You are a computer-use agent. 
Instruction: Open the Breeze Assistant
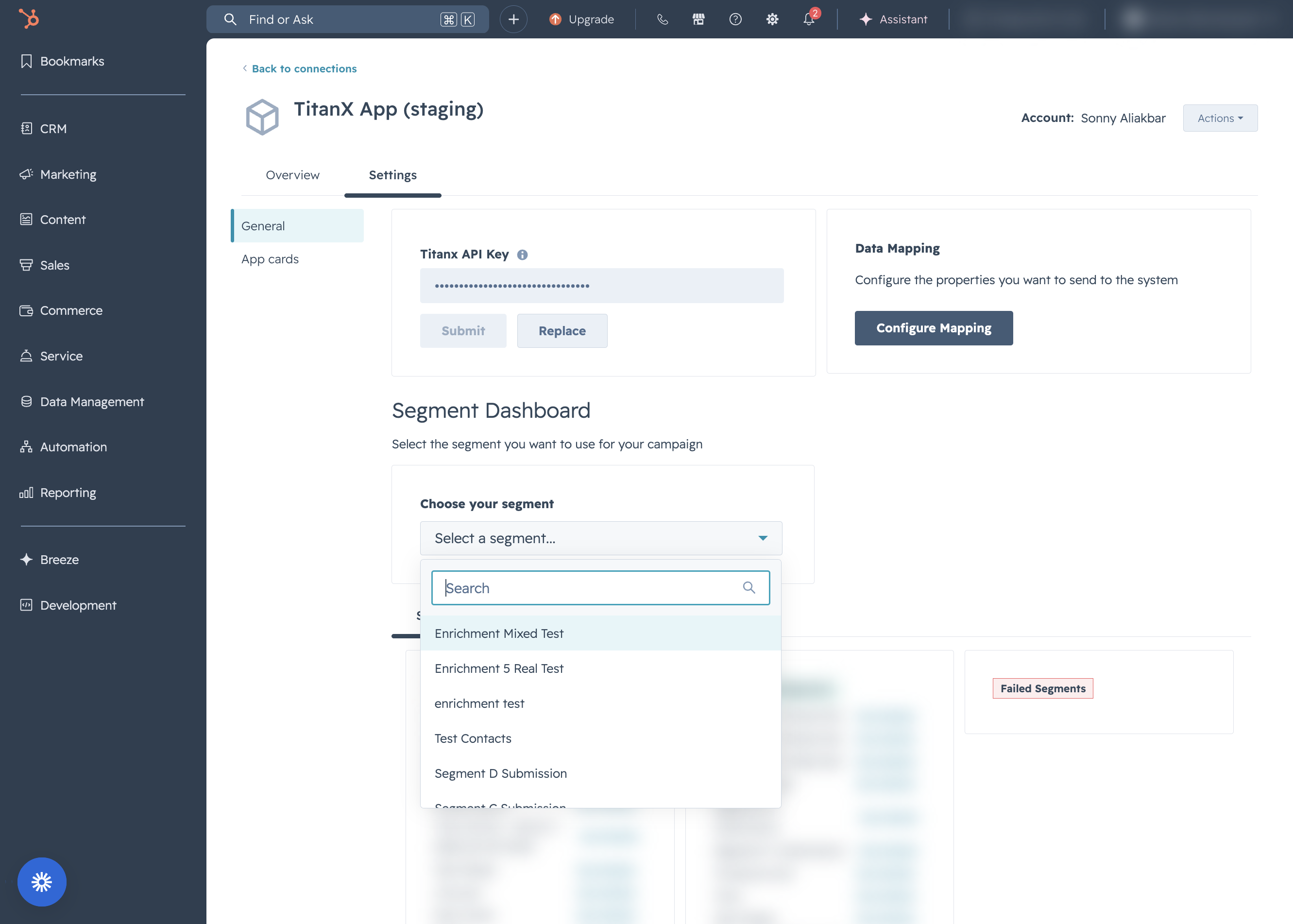pos(893,19)
